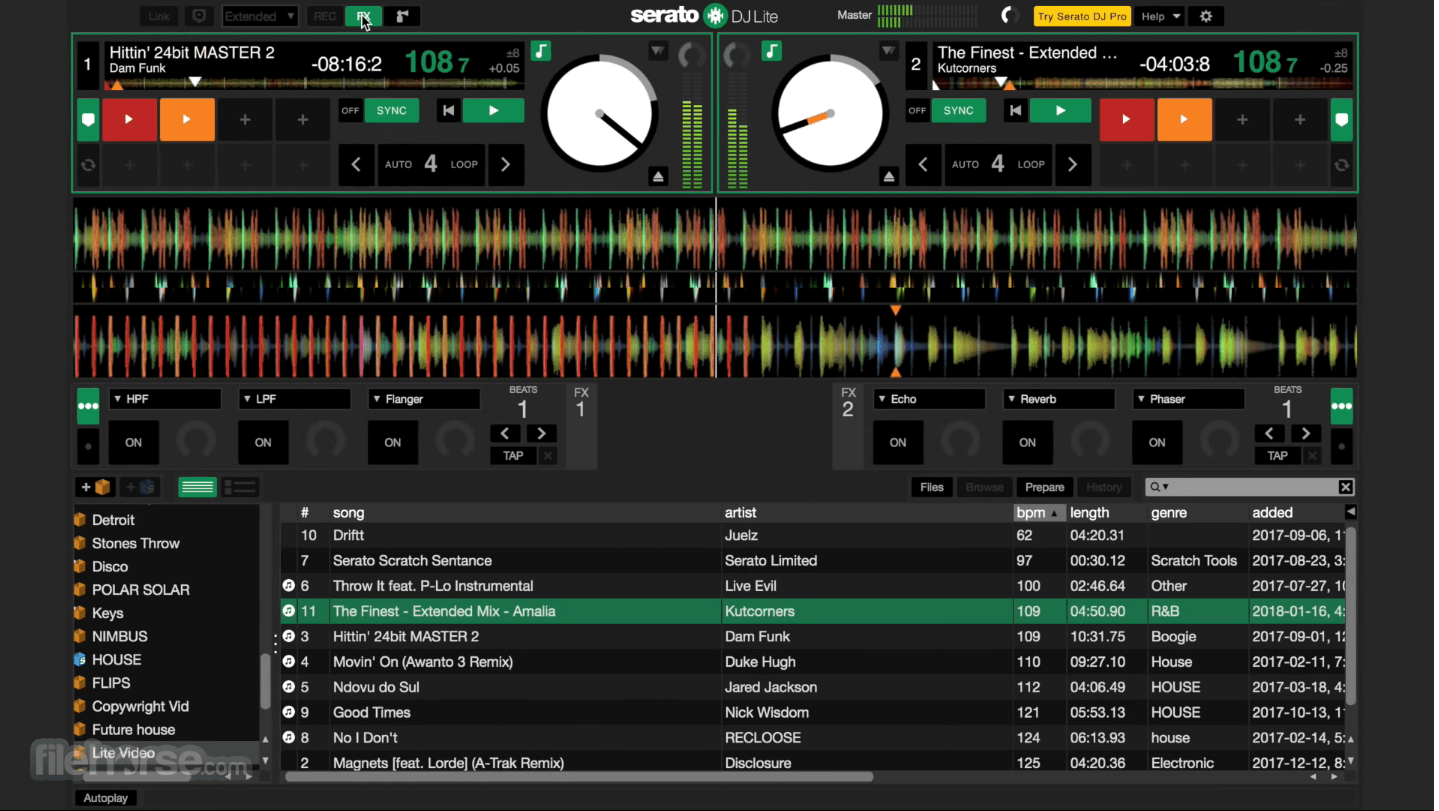
Task: Eject track from deck 2
Action: pyautogui.click(x=889, y=176)
